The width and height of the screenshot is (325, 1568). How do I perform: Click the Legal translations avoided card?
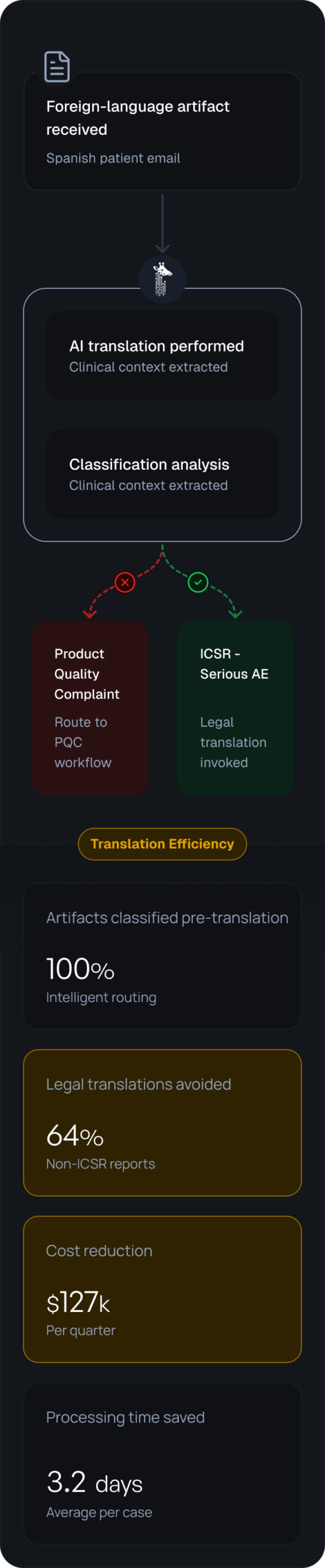coord(162,1123)
